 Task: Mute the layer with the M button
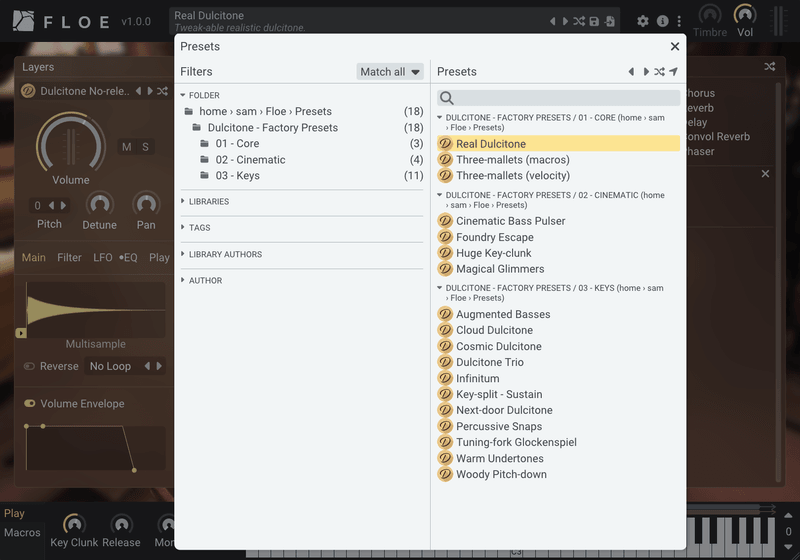coord(127,147)
